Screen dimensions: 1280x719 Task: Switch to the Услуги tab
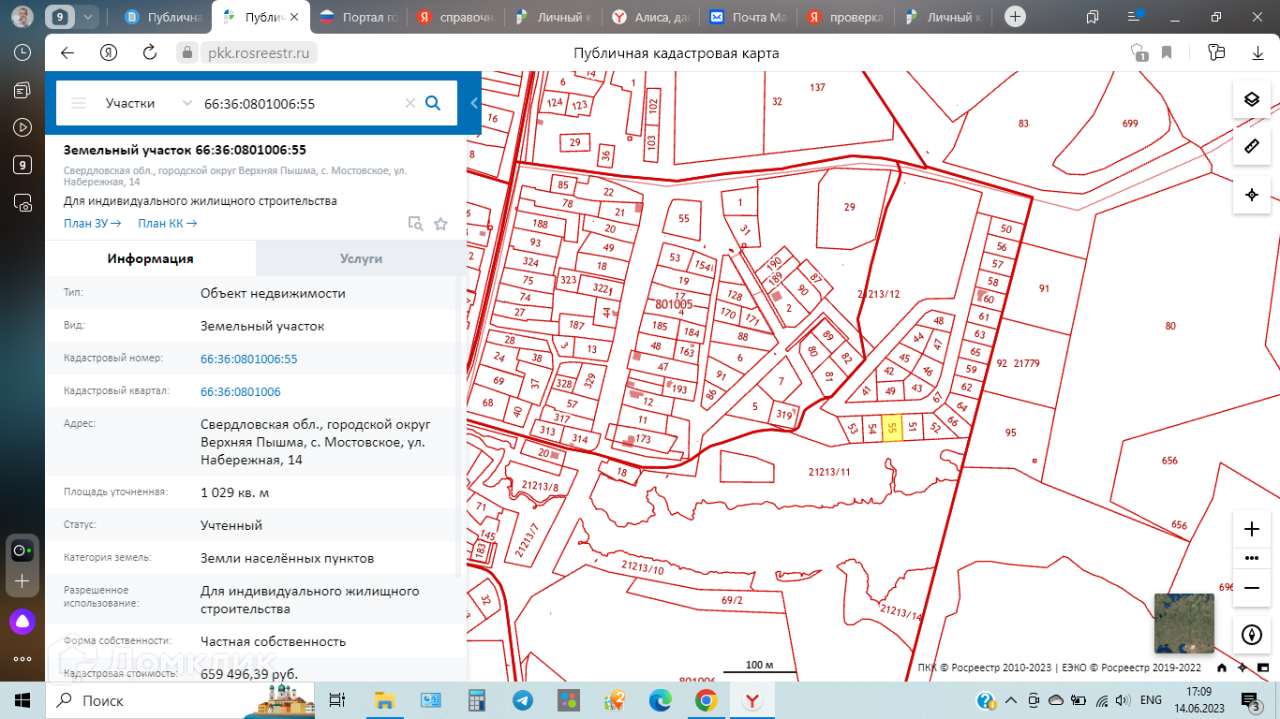coord(361,258)
